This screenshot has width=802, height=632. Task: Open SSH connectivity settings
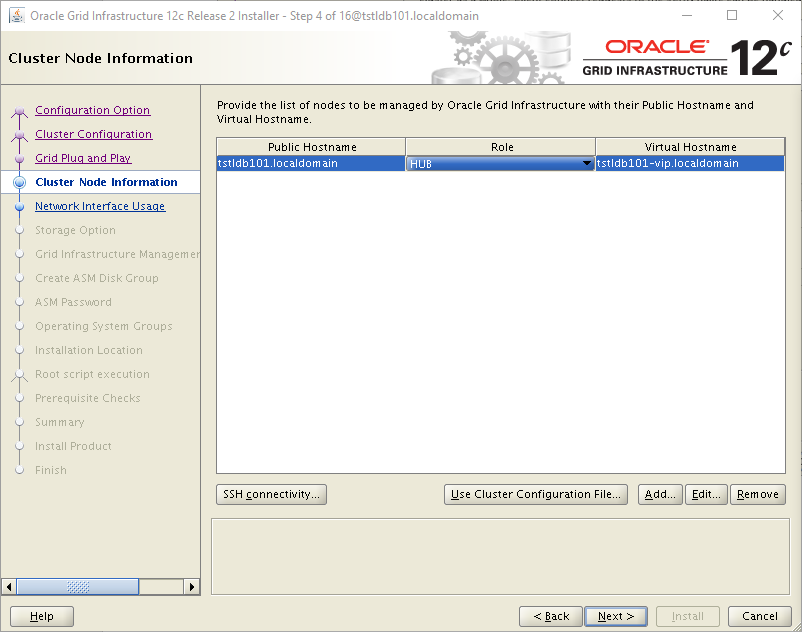[271, 494]
